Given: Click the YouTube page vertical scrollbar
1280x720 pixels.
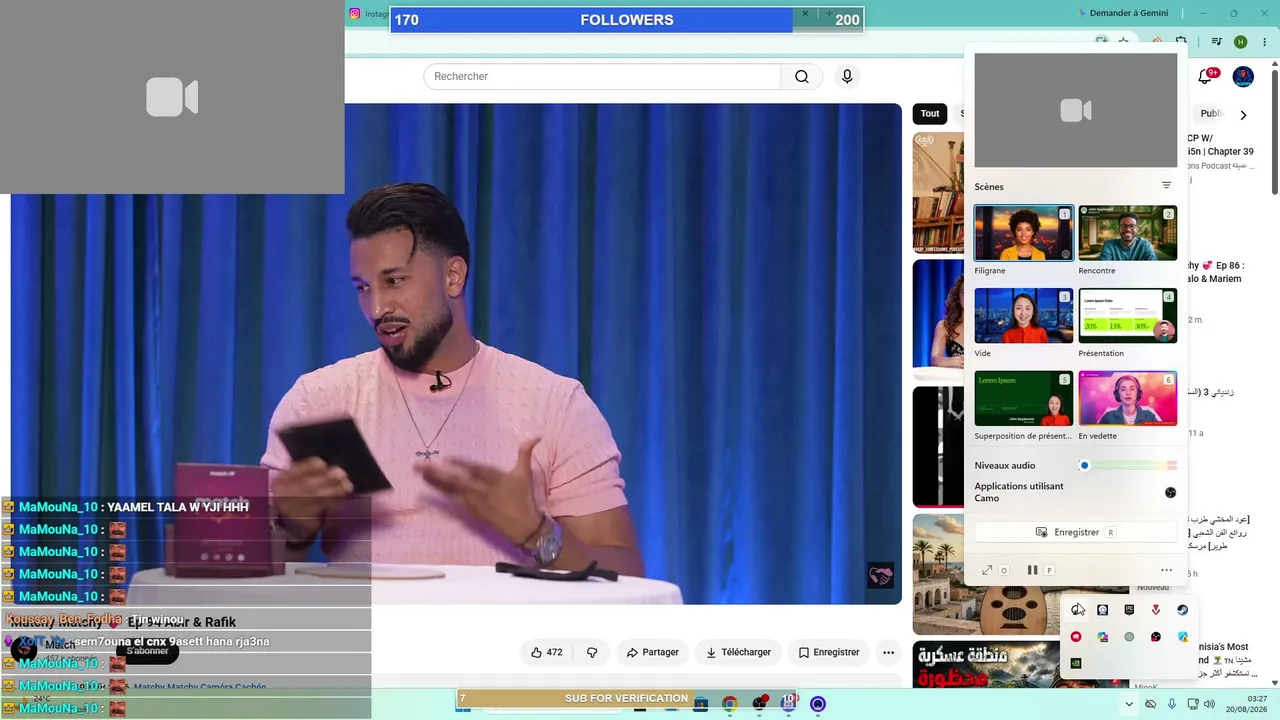Looking at the screenshot, I should 1275,130.
